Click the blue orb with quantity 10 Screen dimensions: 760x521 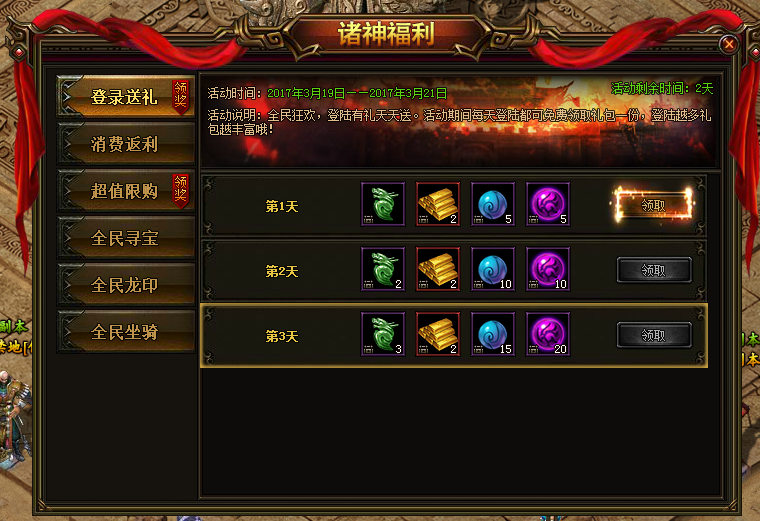(493, 269)
